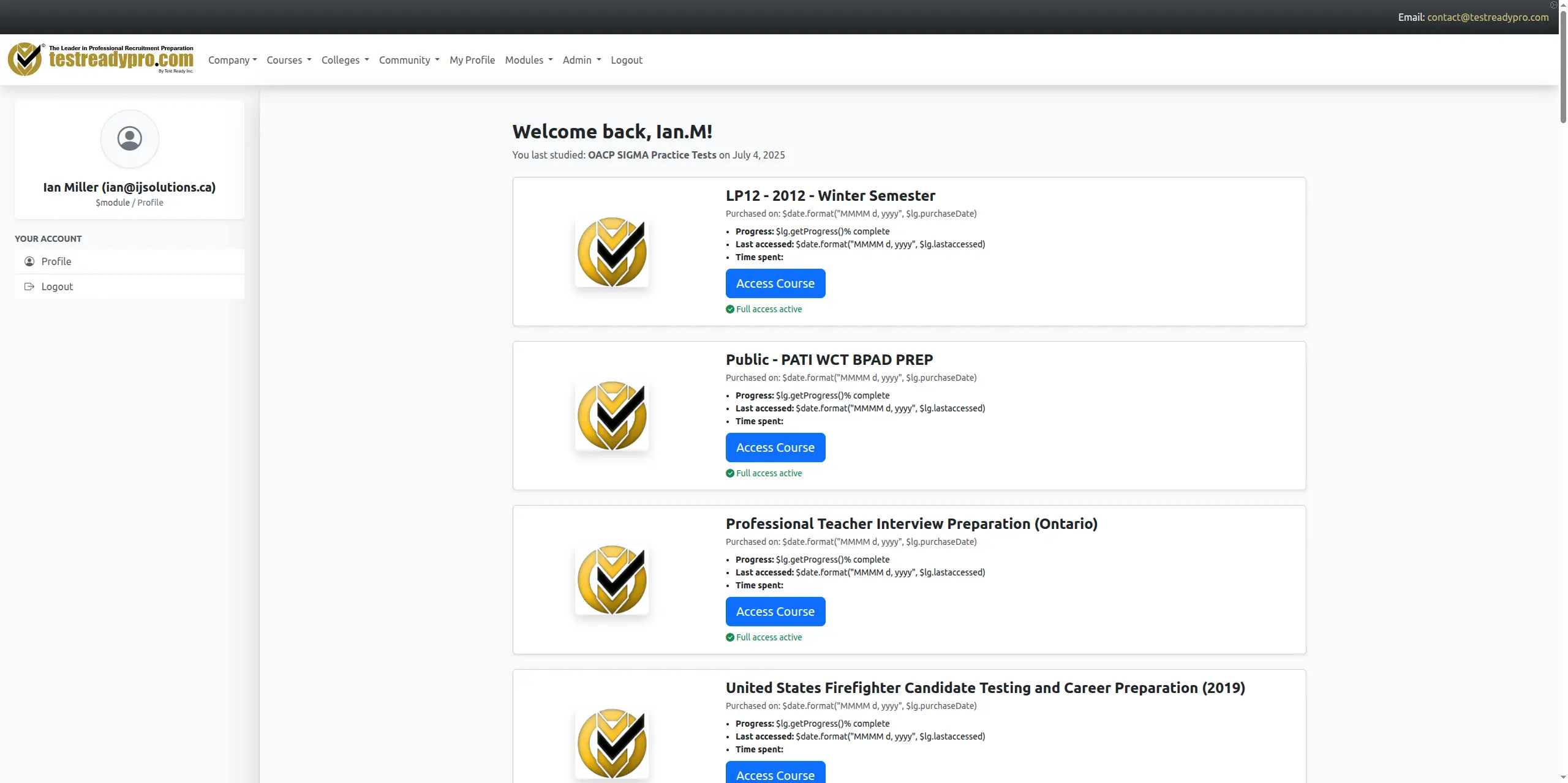
Task: Select Logout in the Your Account sidebar
Action: click(129, 287)
